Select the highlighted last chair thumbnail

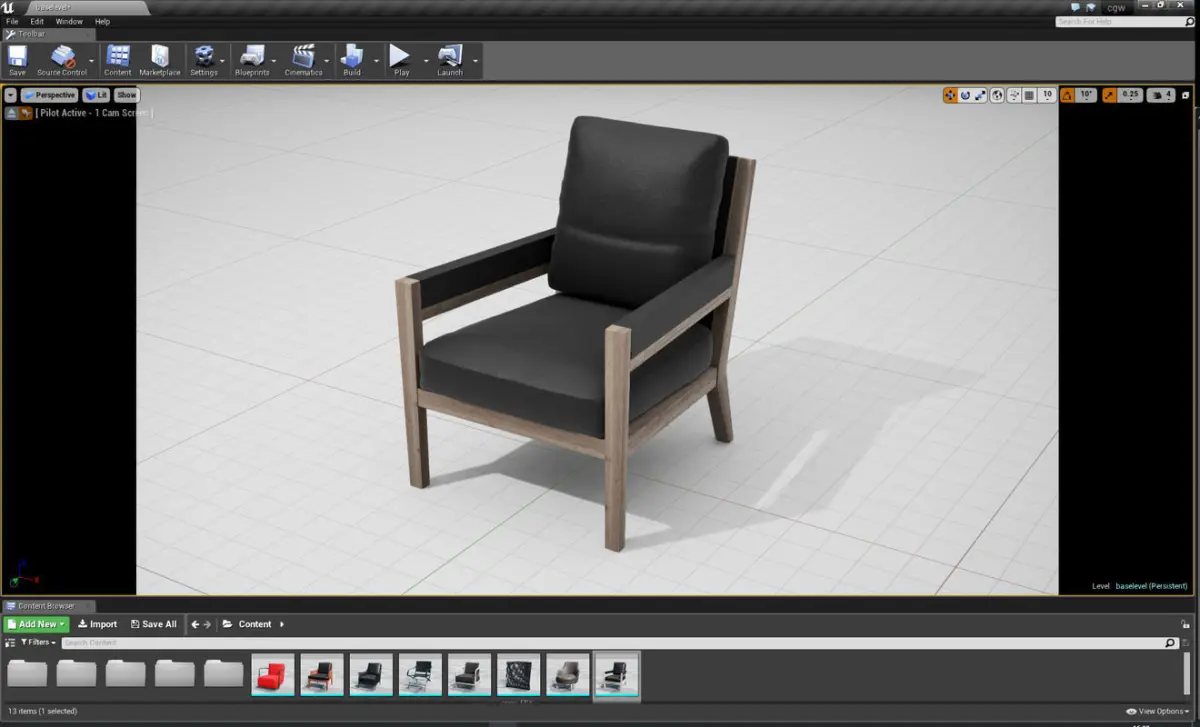pos(616,676)
